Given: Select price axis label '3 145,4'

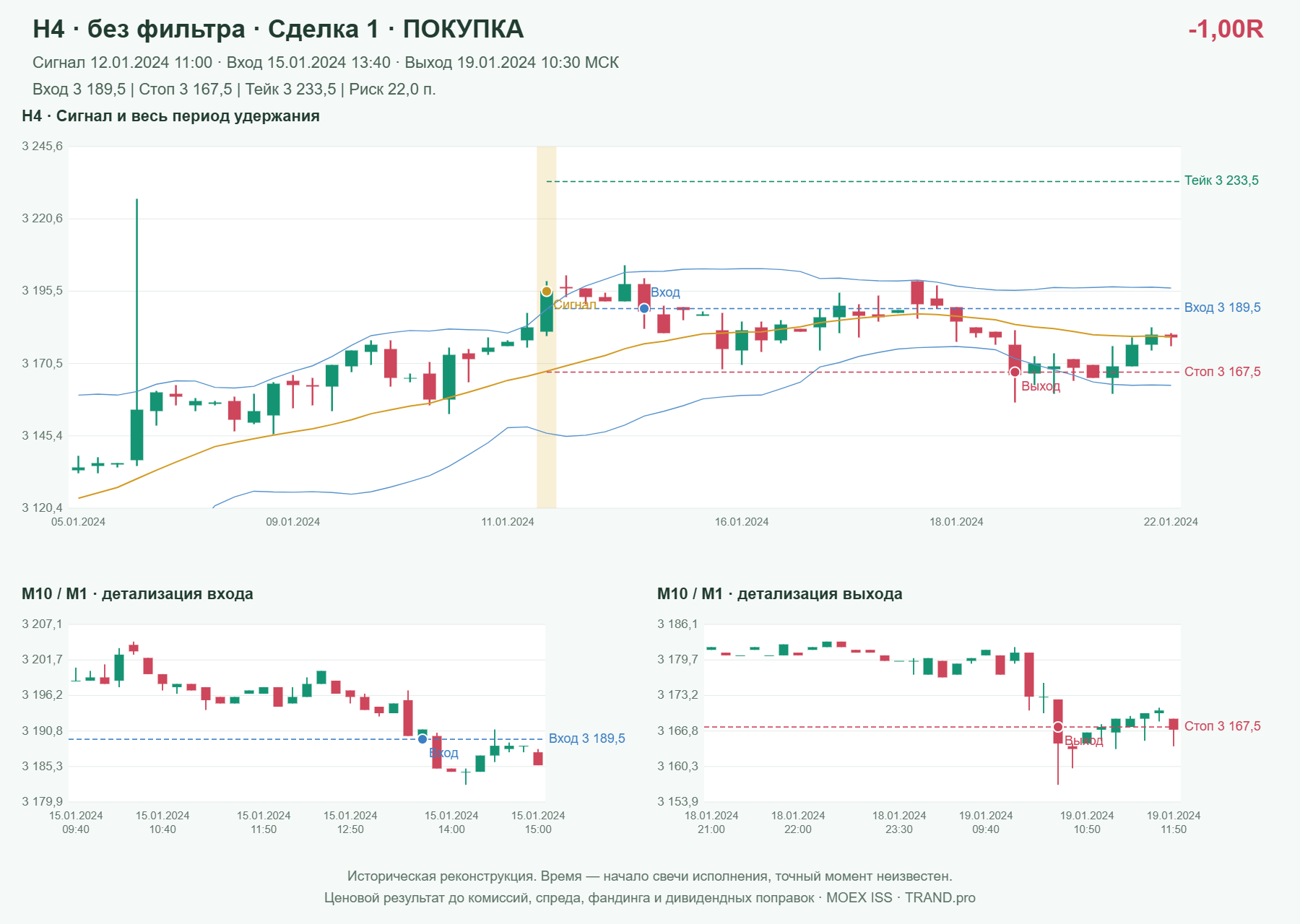Looking at the screenshot, I should [43, 436].
